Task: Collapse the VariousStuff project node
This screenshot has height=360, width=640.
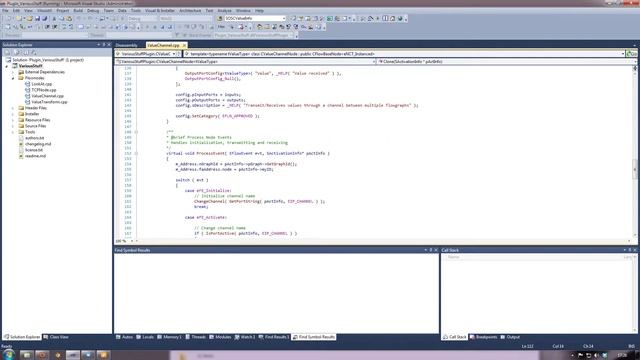Action: pyautogui.click(x=7, y=66)
